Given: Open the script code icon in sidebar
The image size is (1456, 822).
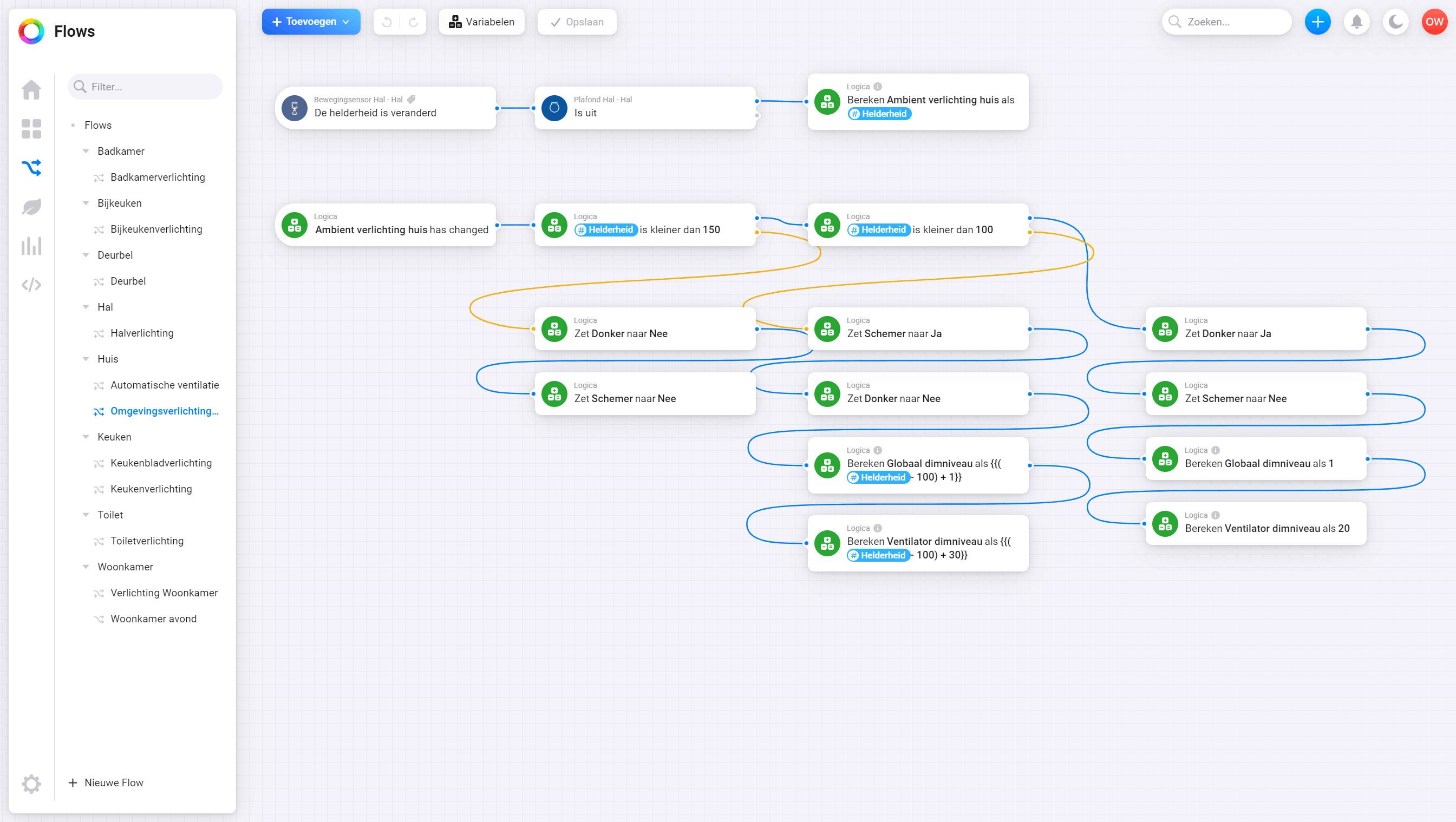Looking at the screenshot, I should (x=31, y=285).
